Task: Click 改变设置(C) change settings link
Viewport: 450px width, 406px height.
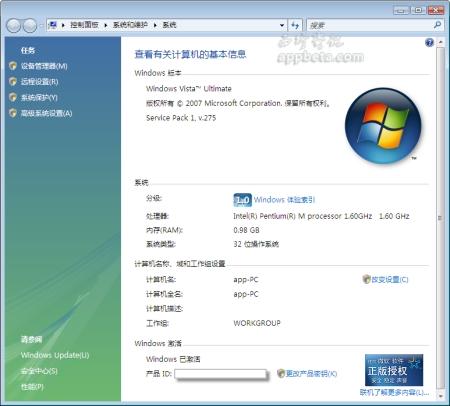Action: click(390, 279)
